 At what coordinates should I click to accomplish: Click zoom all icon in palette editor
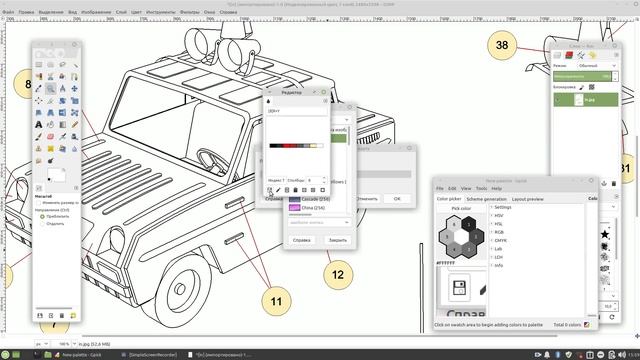click(x=322, y=190)
